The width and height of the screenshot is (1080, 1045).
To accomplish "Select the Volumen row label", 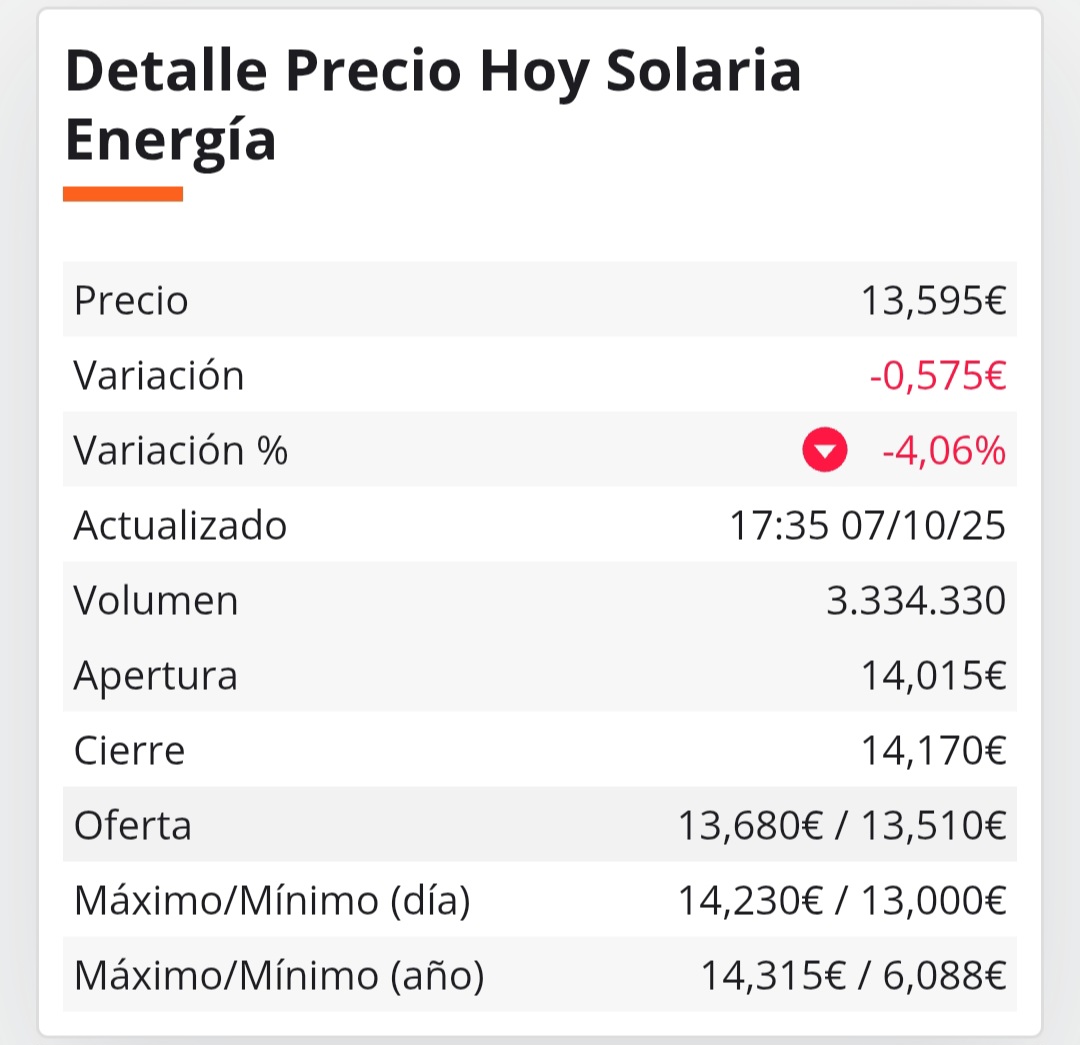I will [x=156, y=600].
